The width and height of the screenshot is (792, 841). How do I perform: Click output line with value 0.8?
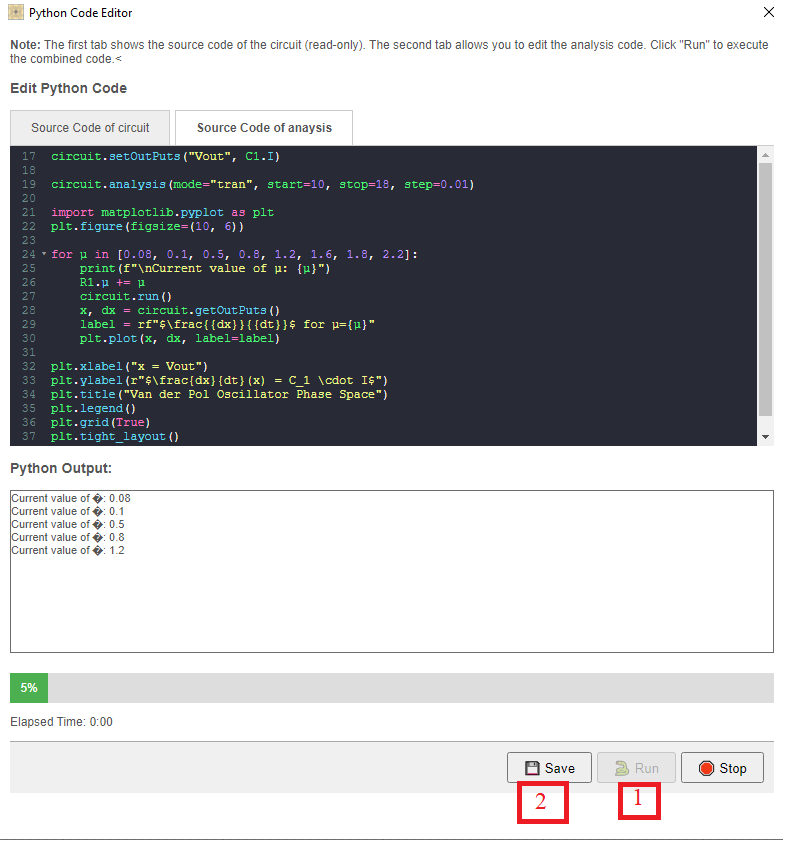pyautogui.click(x=68, y=537)
